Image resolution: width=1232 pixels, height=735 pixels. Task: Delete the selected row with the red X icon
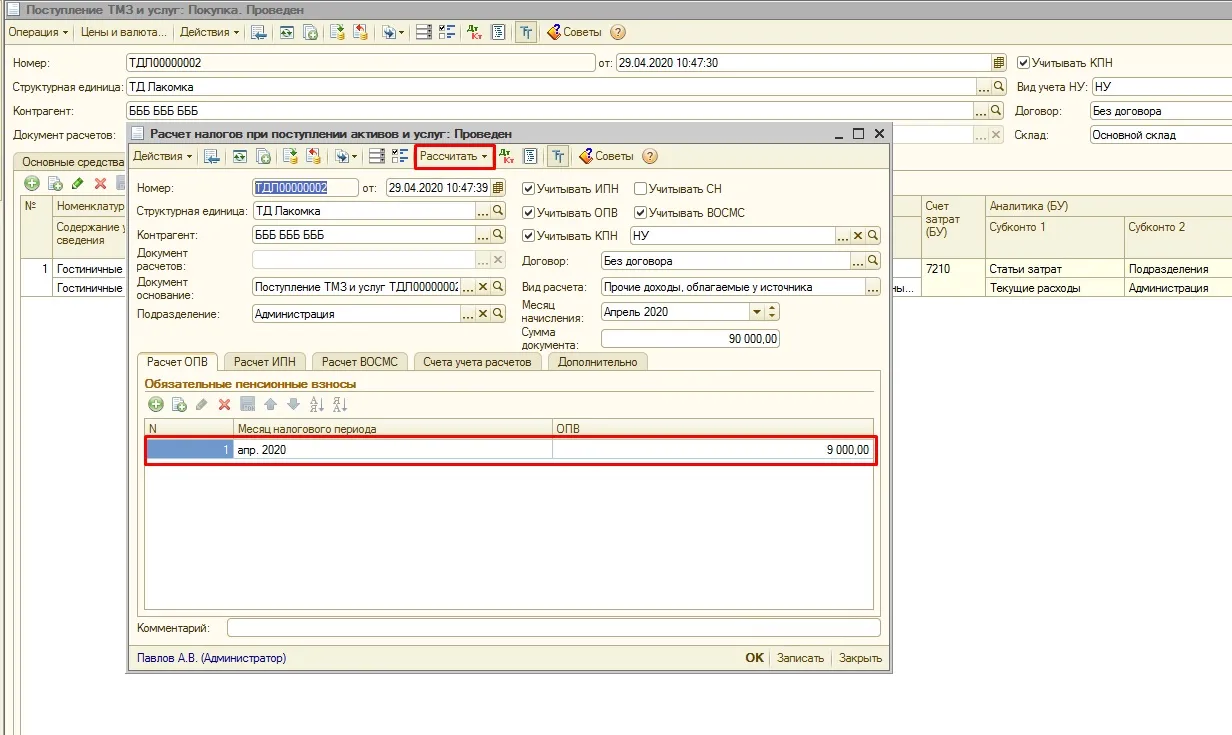225,404
